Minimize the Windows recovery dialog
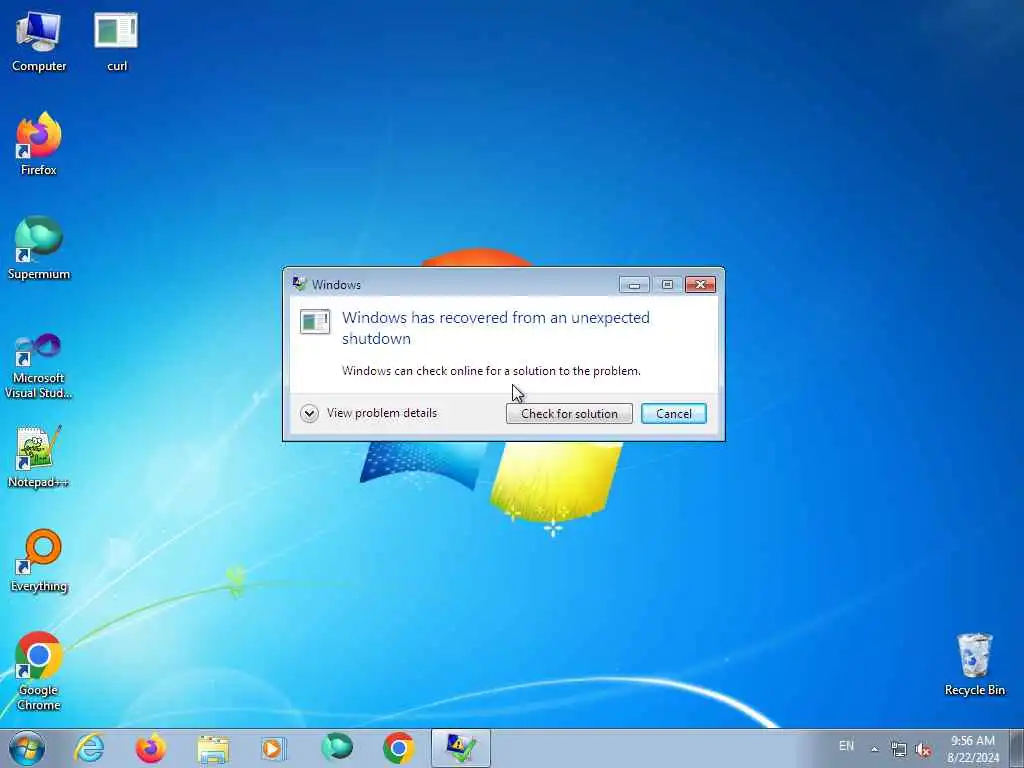 point(633,285)
